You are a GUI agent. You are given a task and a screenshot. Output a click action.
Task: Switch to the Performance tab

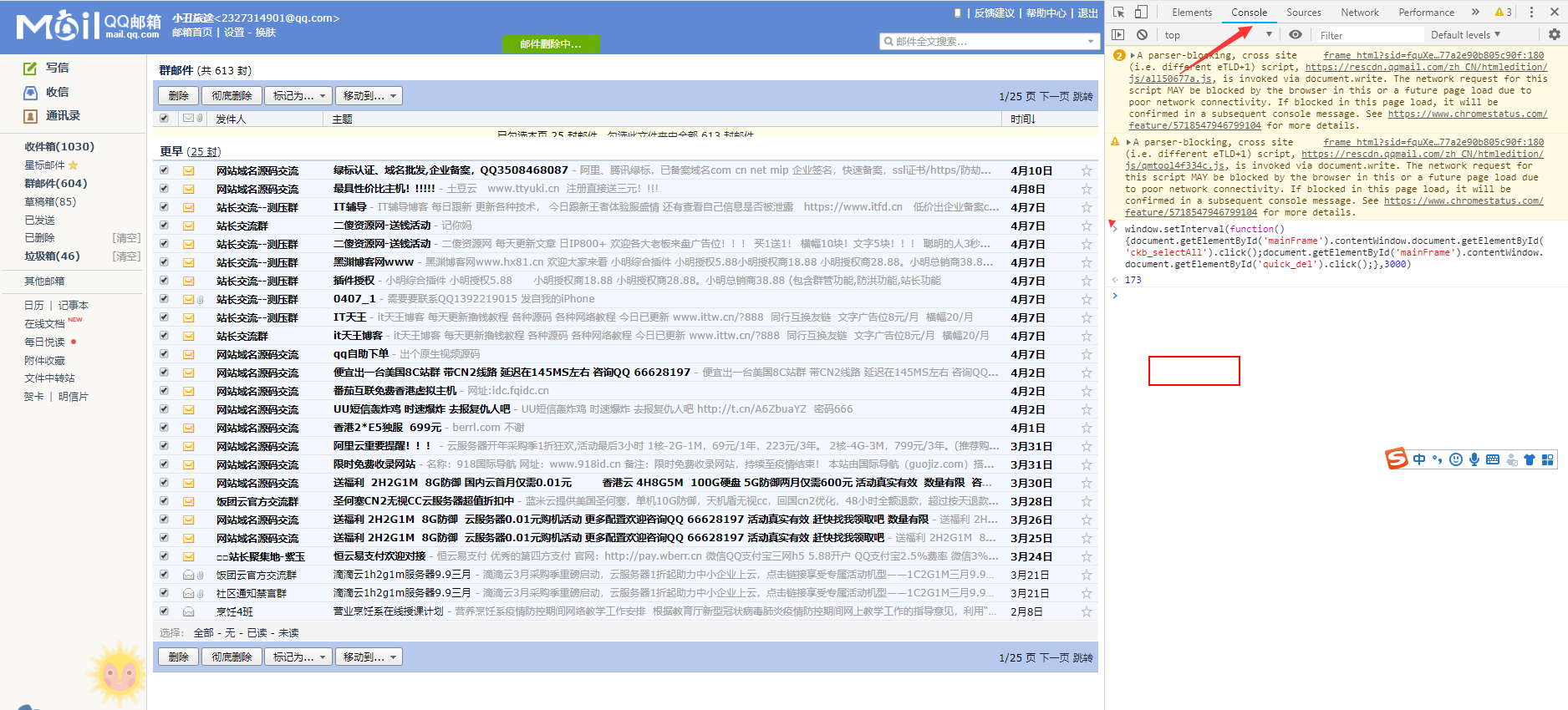point(1426,13)
